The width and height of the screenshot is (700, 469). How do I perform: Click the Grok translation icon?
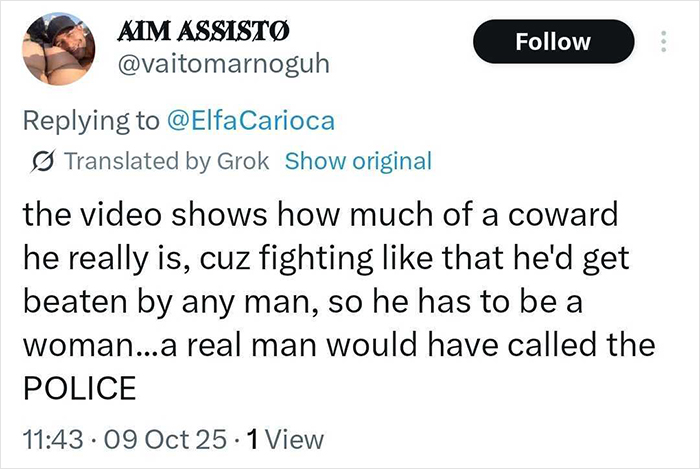pyautogui.click(x=46, y=161)
